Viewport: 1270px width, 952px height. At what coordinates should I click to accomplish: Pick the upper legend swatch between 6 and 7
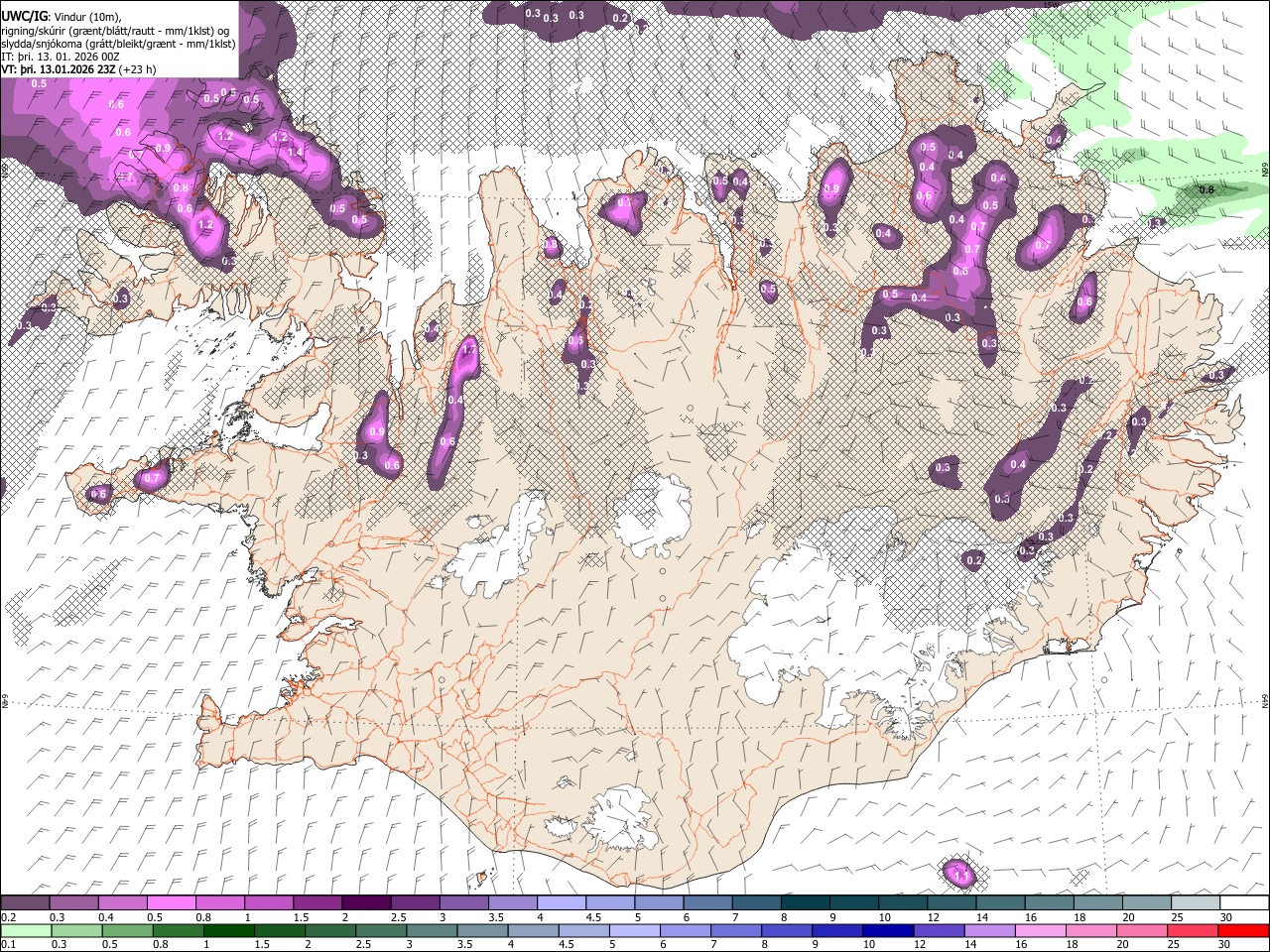pyautogui.click(x=706, y=903)
